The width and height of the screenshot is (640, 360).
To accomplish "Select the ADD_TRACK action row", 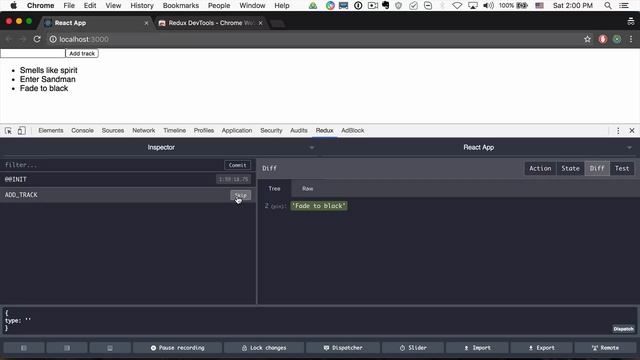I will (x=128, y=195).
